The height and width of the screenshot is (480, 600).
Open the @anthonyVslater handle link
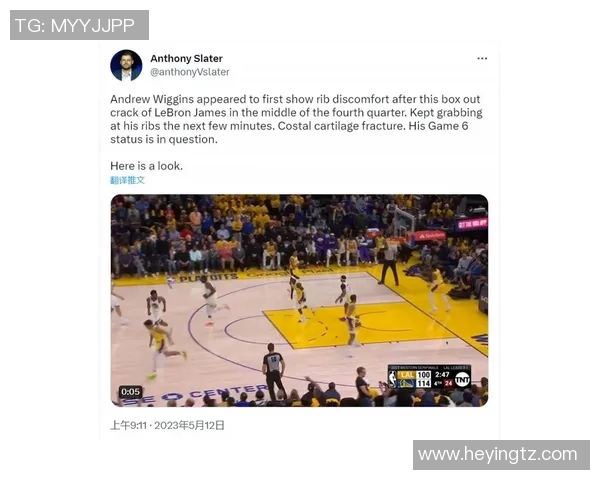pos(190,72)
